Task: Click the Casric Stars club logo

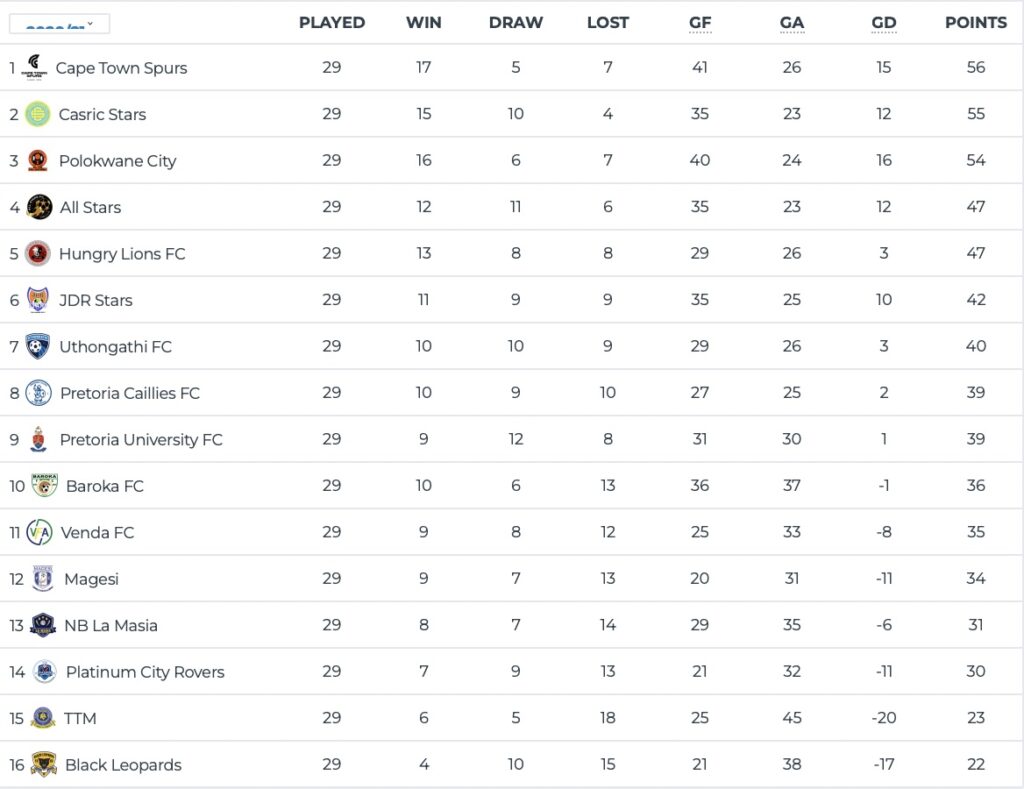Action: tap(38, 114)
